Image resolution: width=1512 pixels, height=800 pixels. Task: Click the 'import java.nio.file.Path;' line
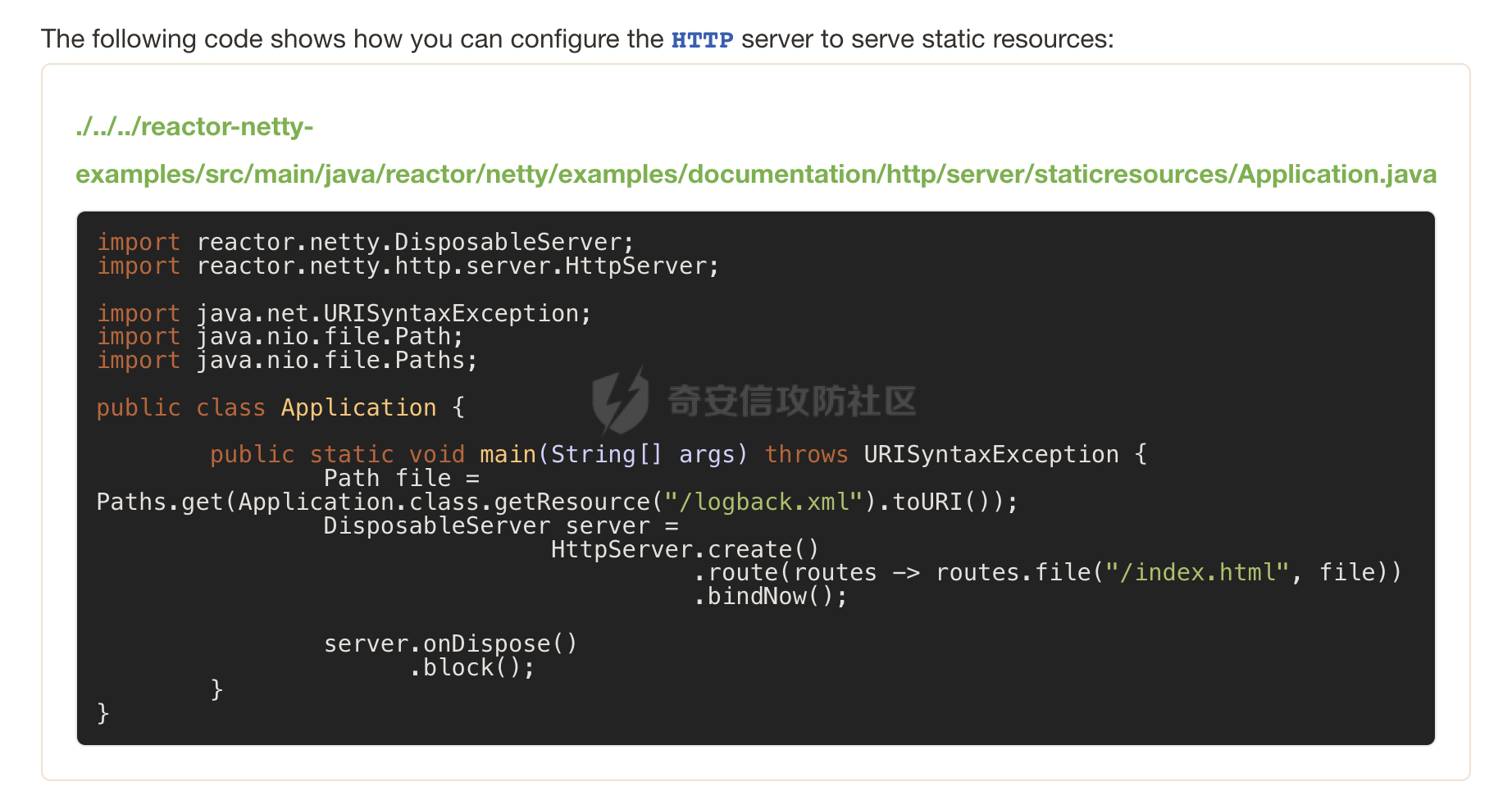point(280,336)
